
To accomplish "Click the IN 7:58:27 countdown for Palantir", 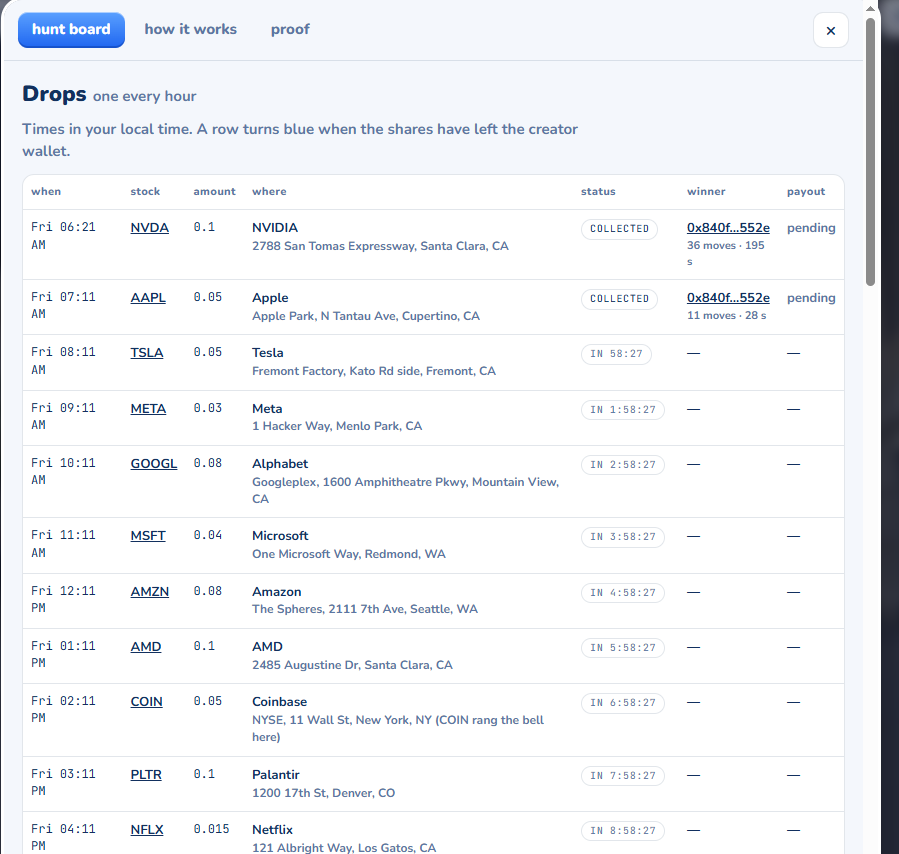I will (x=623, y=775).
